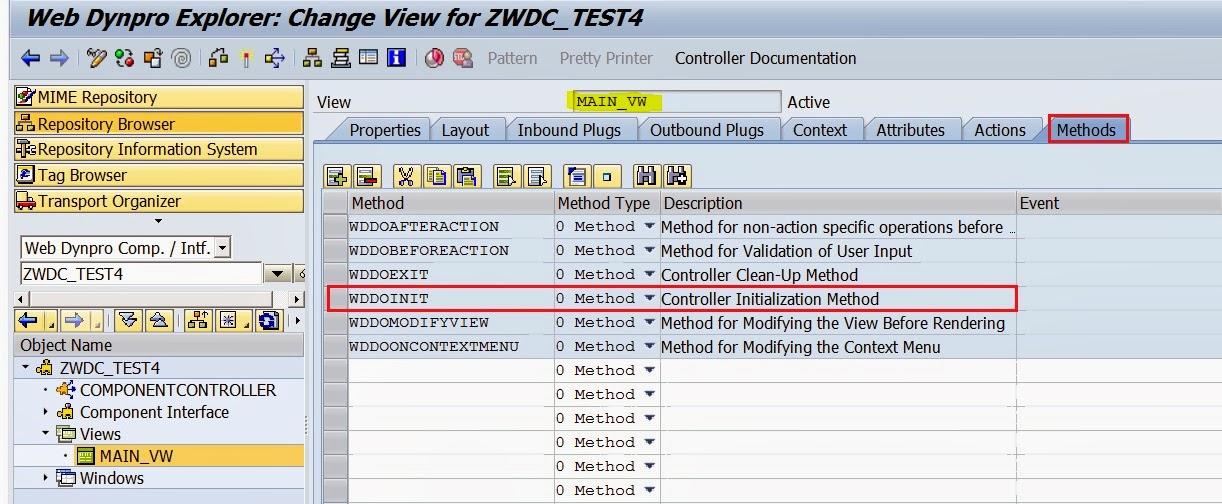Click the Display/Change pencil icon

pyautogui.click(x=97, y=58)
